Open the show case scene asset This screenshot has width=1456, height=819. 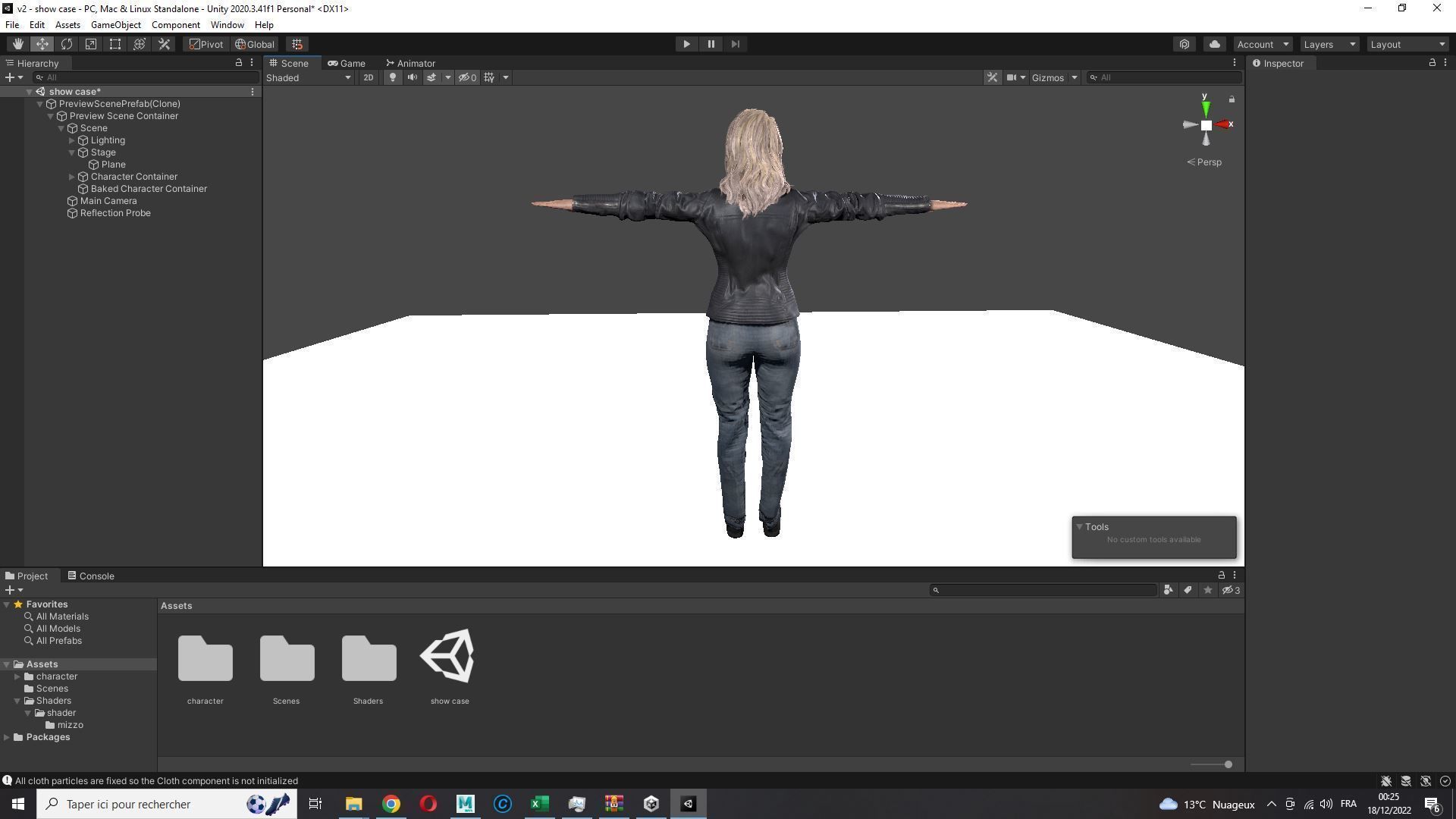click(x=449, y=657)
